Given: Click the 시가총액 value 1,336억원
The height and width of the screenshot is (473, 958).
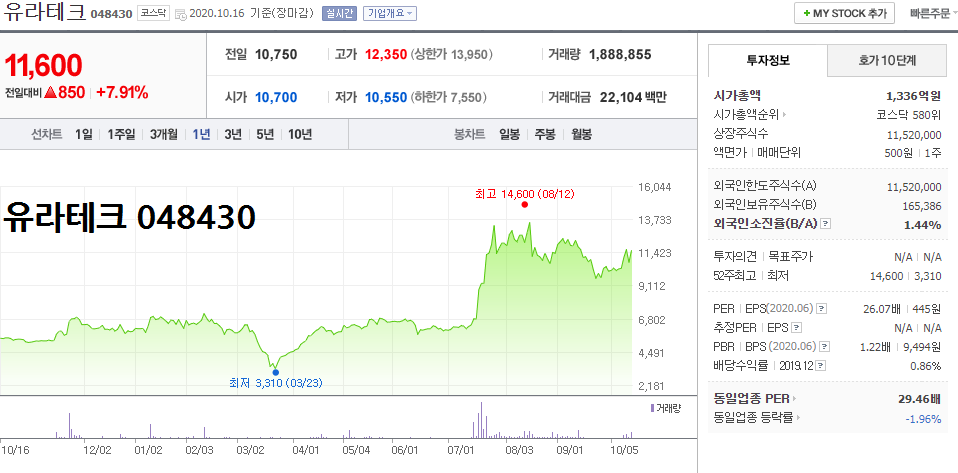Looking at the screenshot, I should (913, 96).
